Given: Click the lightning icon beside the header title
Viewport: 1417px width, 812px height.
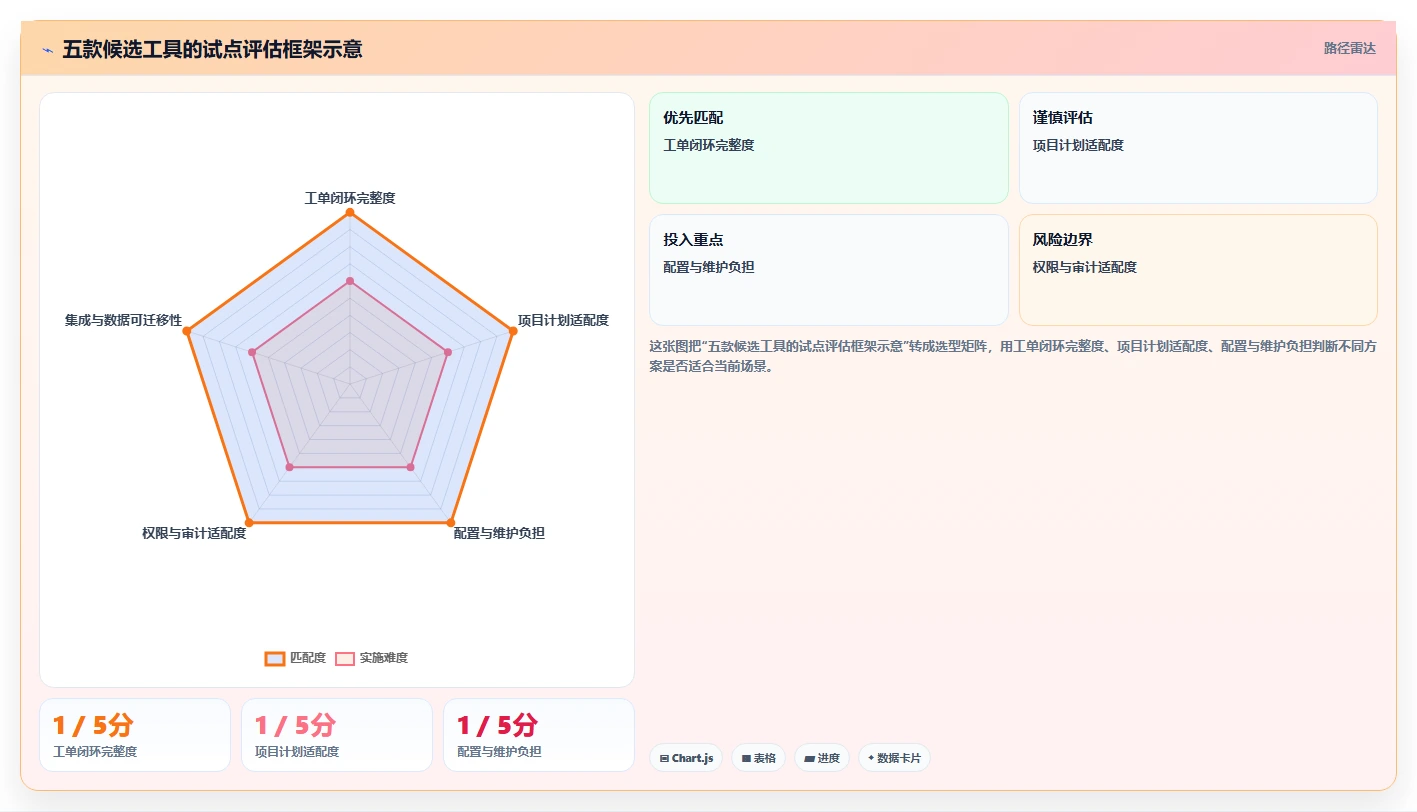Looking at the screenshot, I should [x=48, y=49].
